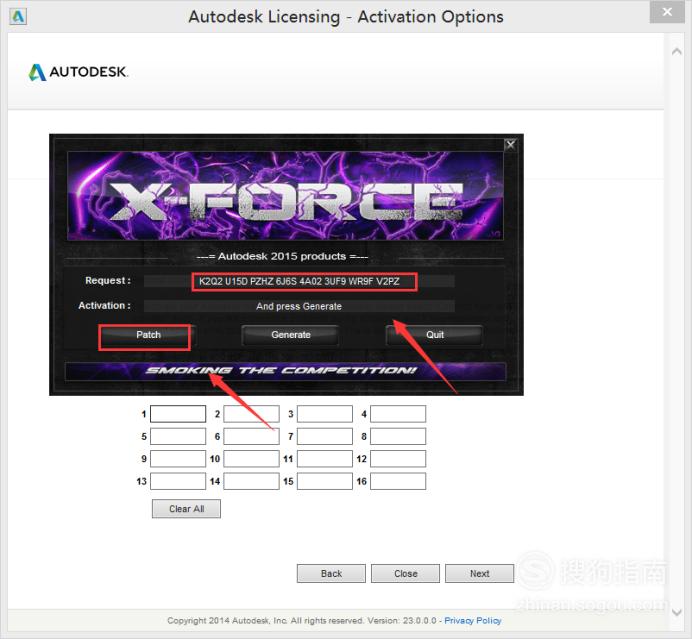Click the Autodesk logo in header
The height and width of the screenshot is (639, 692).
point(78,72)
